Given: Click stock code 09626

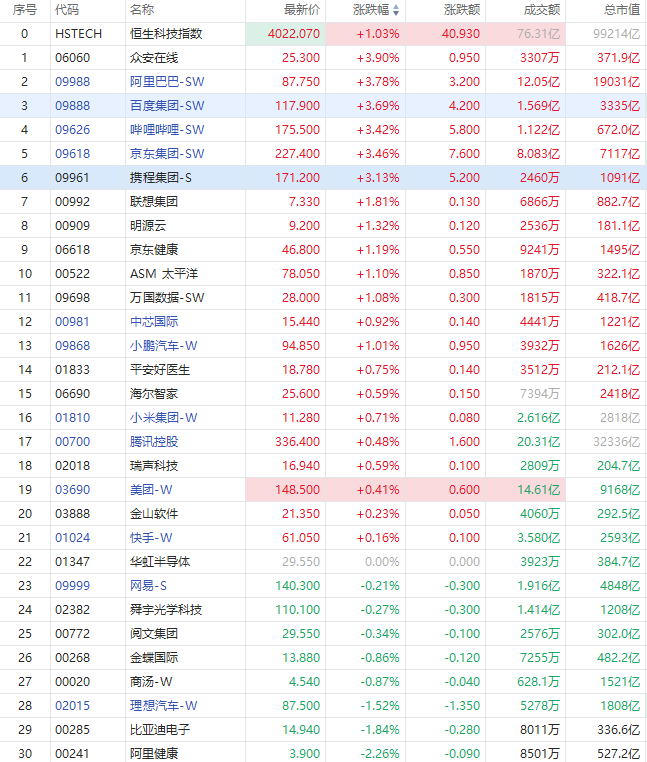Looking at the screenshot, I should (x=72, y=130).
